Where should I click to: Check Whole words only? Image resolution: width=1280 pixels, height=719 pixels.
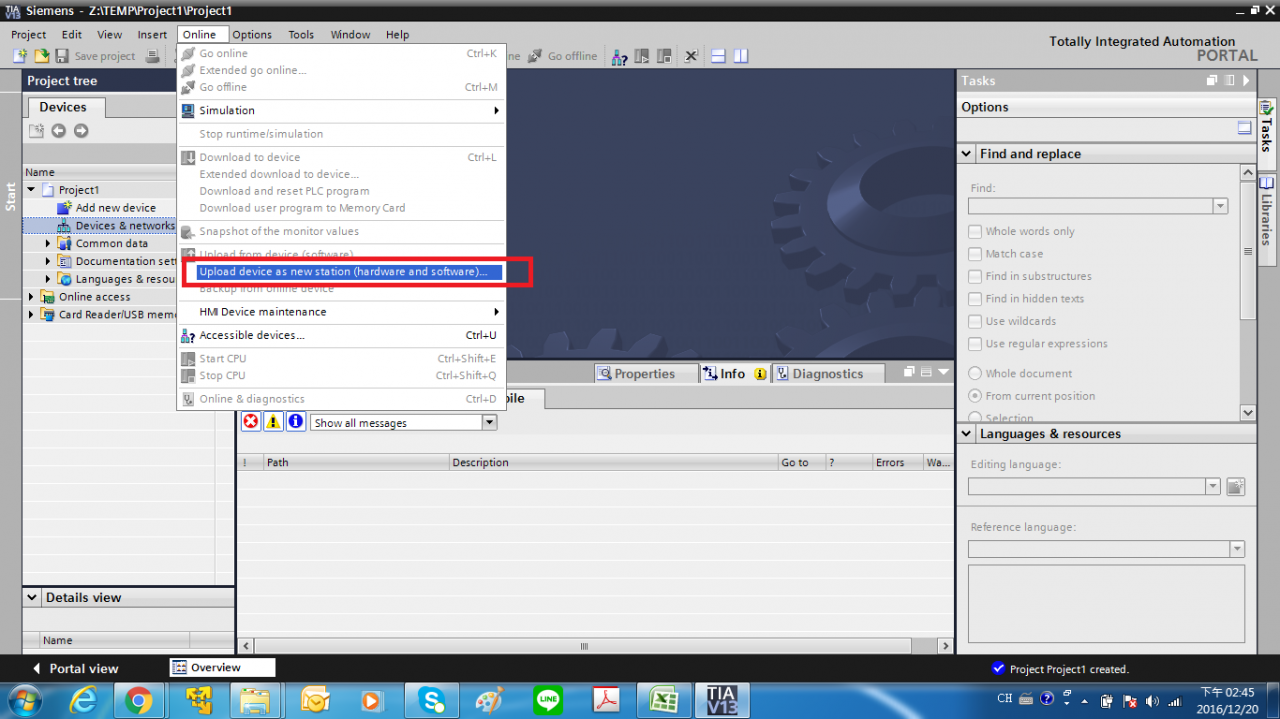(975, 231)
